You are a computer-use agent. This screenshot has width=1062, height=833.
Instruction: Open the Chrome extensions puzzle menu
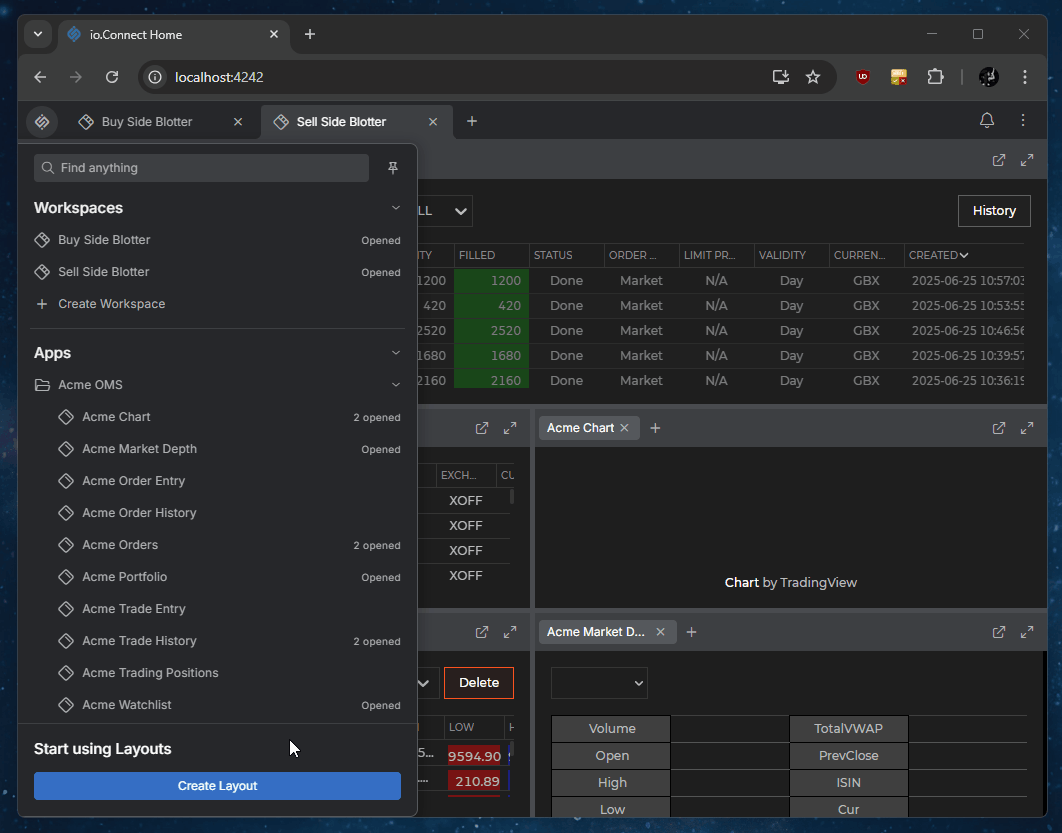click(935, 77)
